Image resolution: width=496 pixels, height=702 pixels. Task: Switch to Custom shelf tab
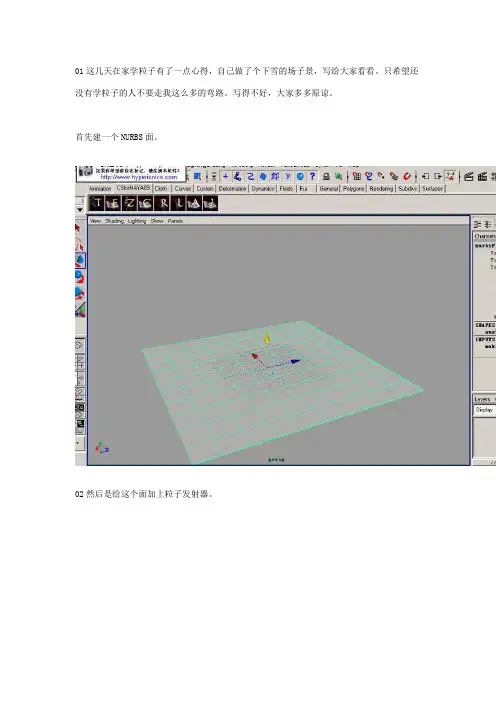pyautogui.click(x=205, y=189)
